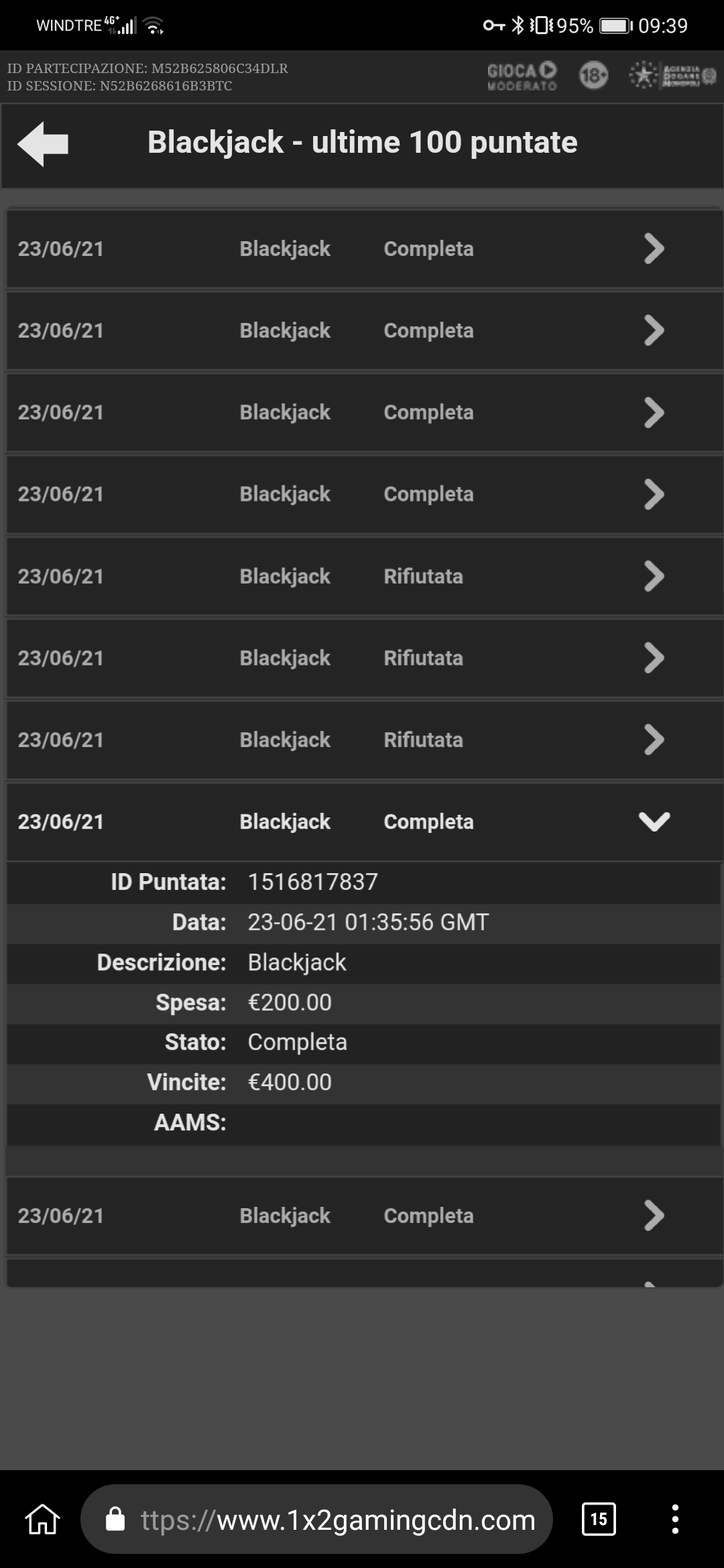724x1568 pixels.
Task: Open the browser three-dot menu
Action: pyautogui.click(x=675, y=1519)
